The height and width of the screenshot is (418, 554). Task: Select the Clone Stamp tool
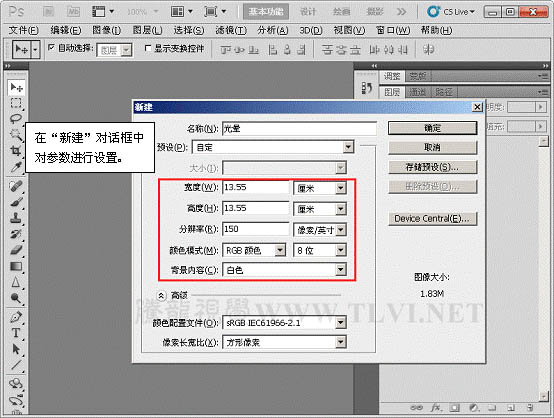pyautogui.click(x=16, y=218)
